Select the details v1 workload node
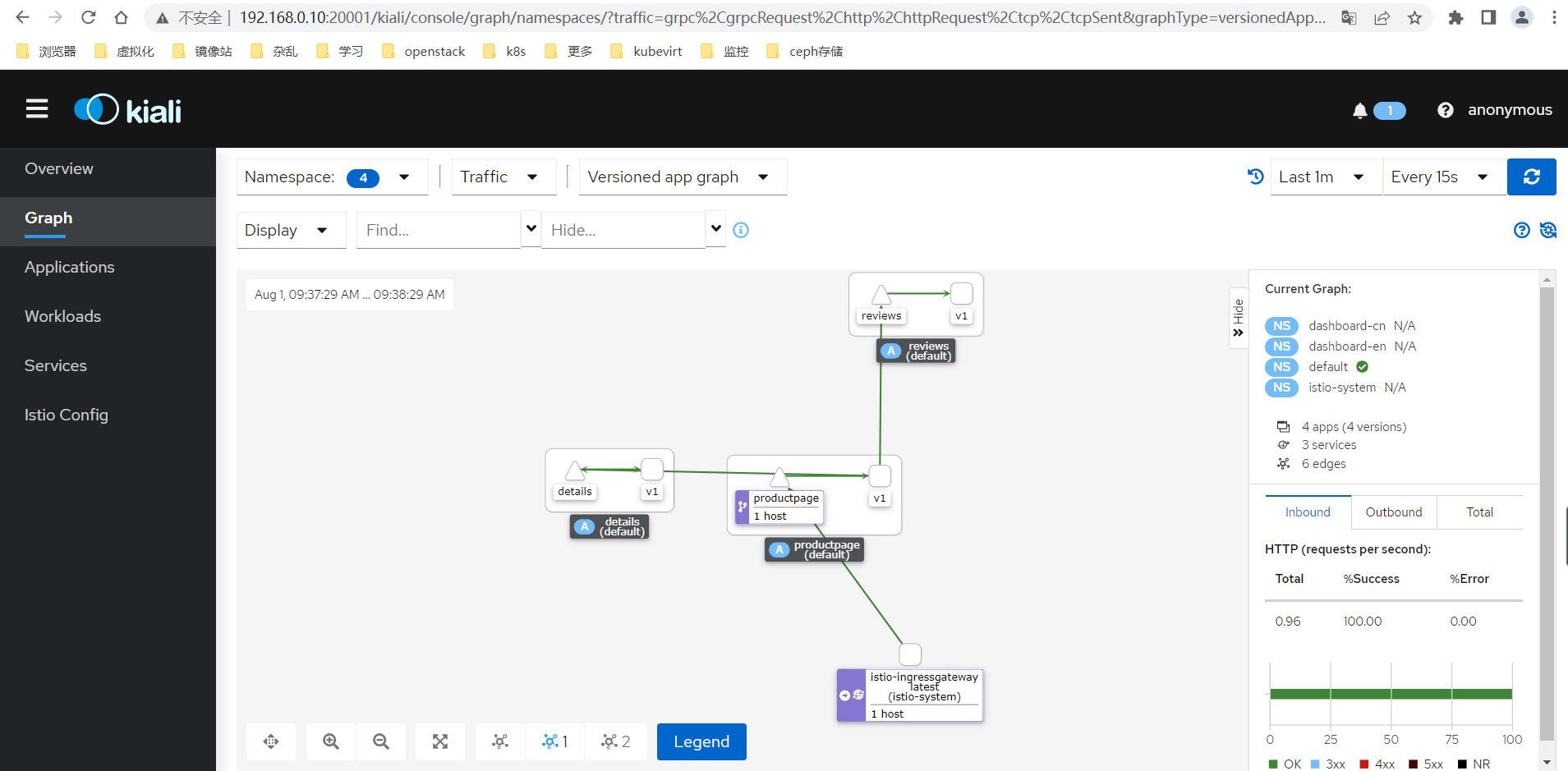 click(652, 469)
